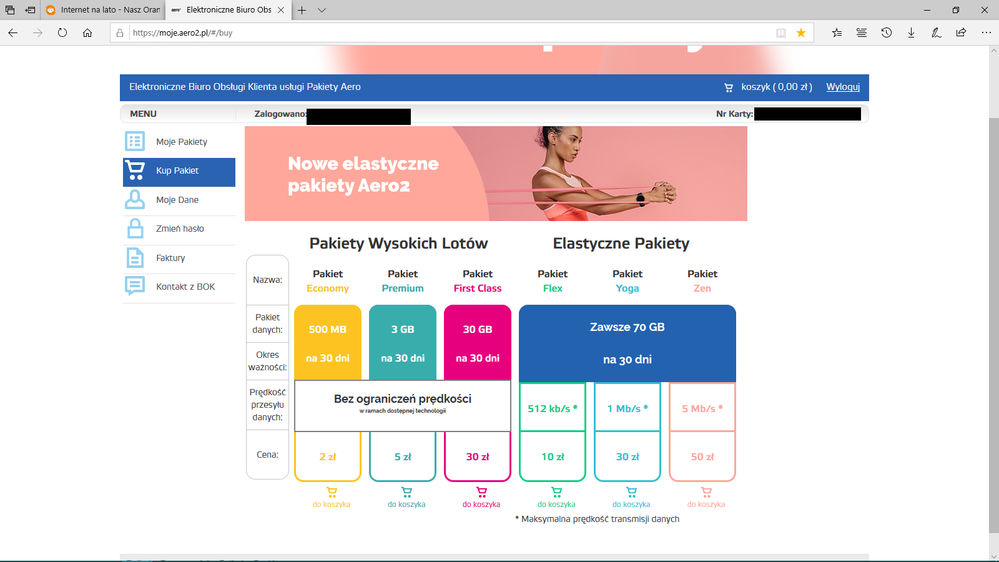Screen dimensions: 999x562
Task: Open Kontakt z BOK page
Action: pos(185,287)
